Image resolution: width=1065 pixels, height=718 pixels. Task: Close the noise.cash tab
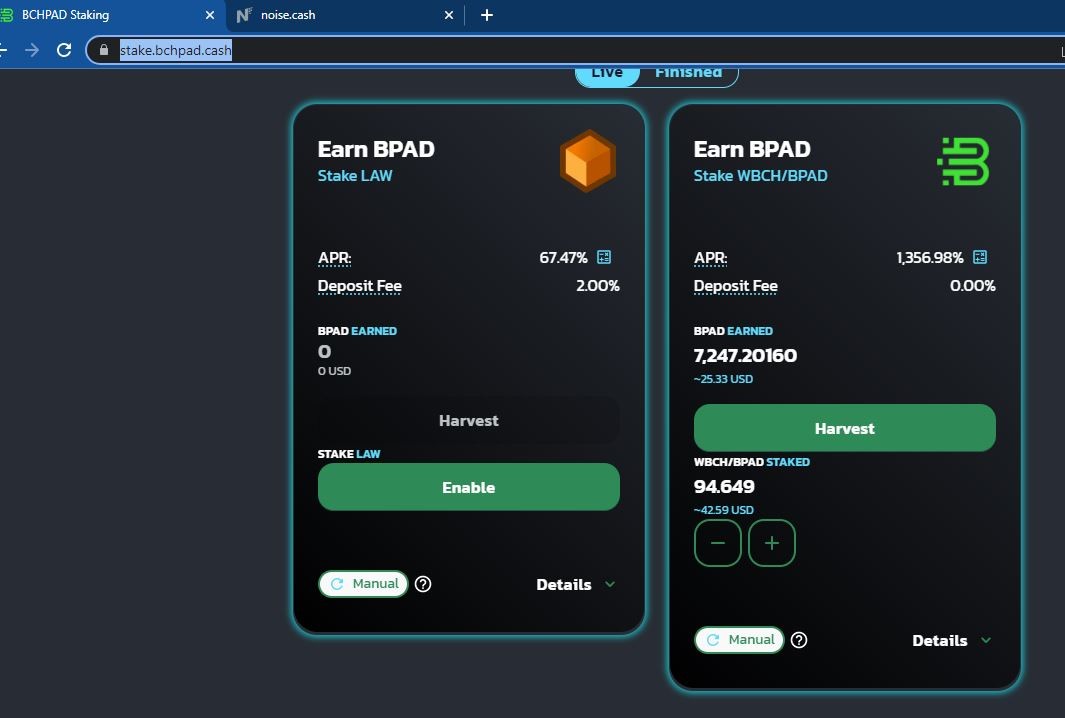coord(449,15)
